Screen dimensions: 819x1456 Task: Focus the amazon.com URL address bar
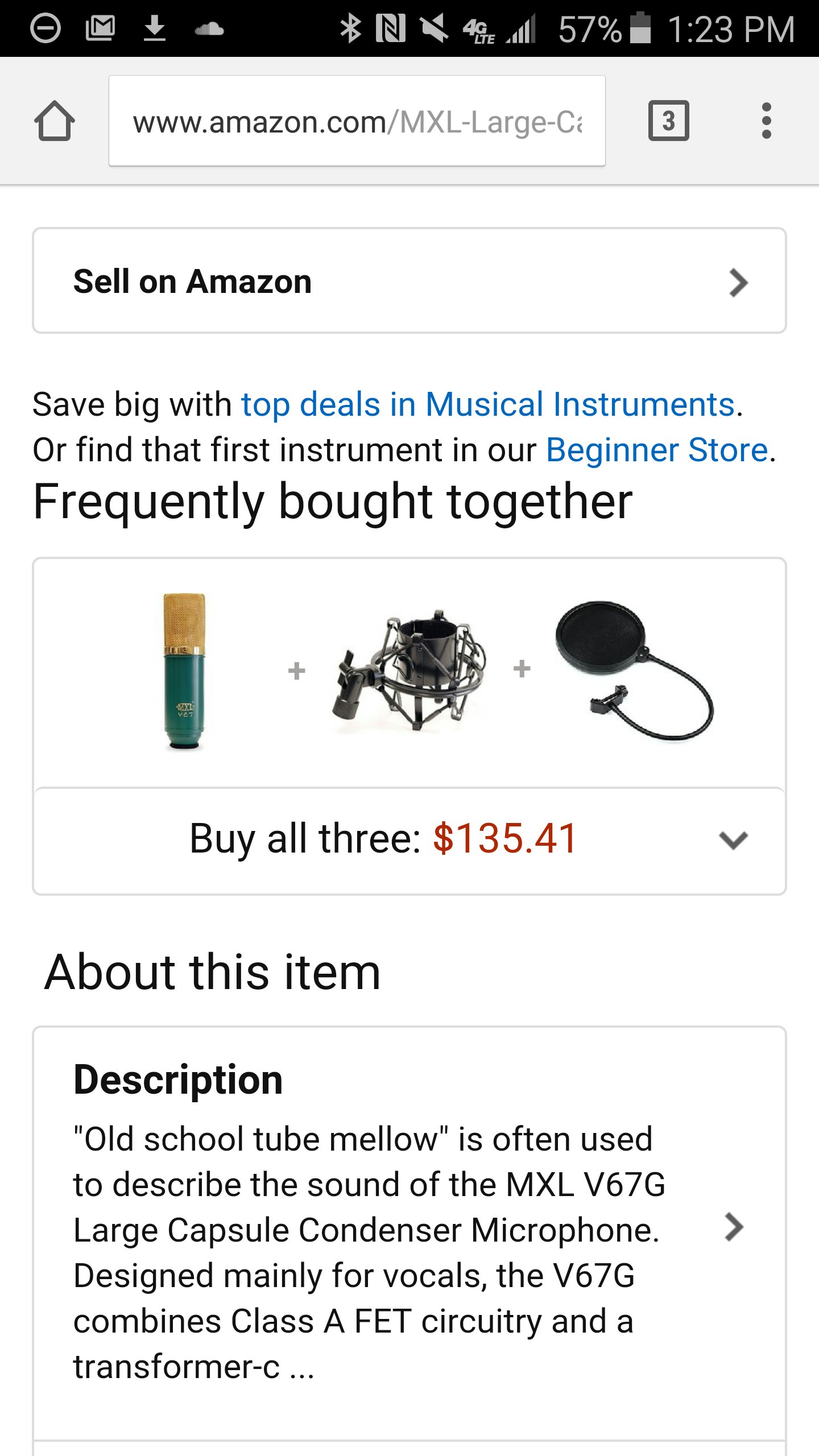click(357, 122)
